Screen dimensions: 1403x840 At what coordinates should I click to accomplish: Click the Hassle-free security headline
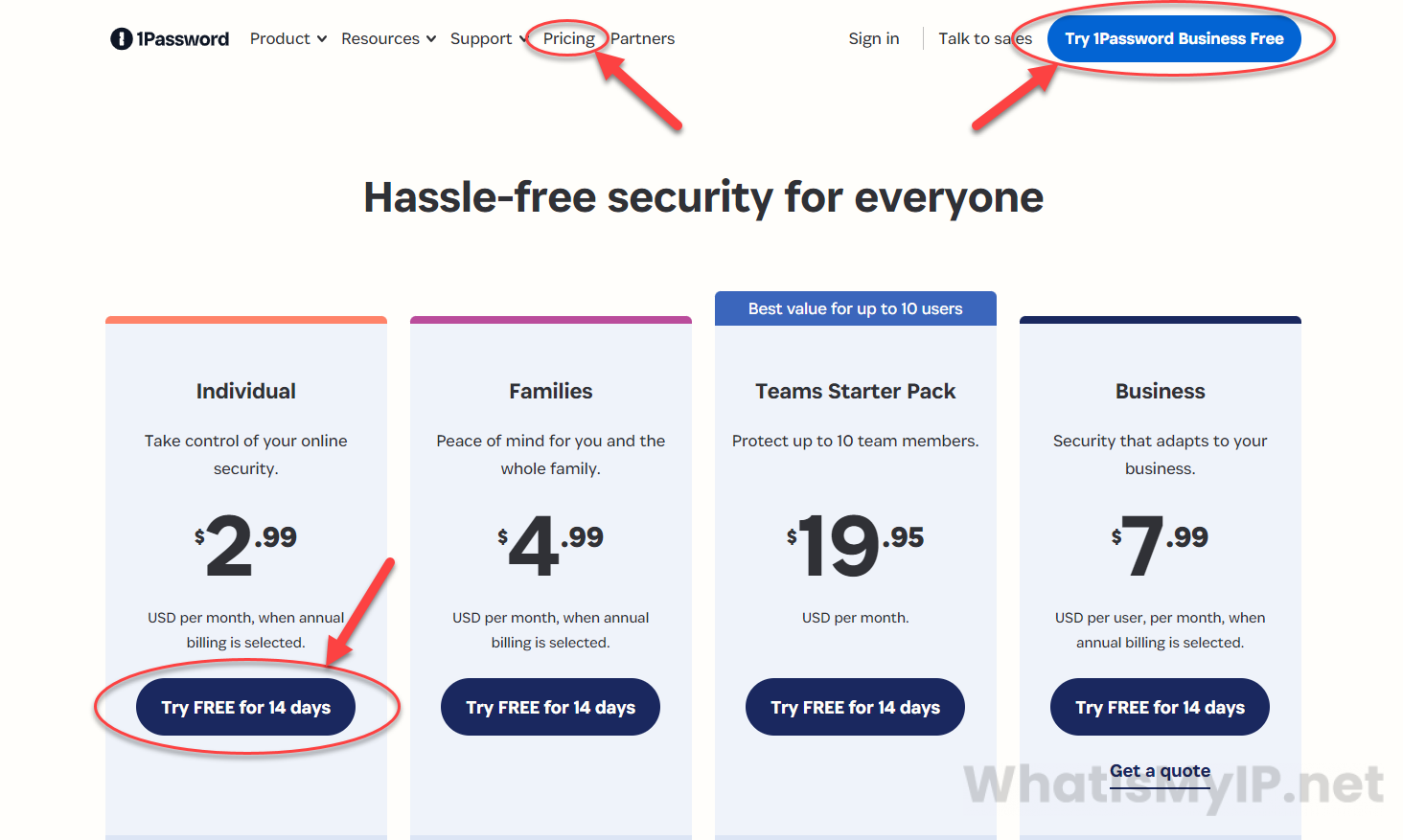[x=702, y=197]
